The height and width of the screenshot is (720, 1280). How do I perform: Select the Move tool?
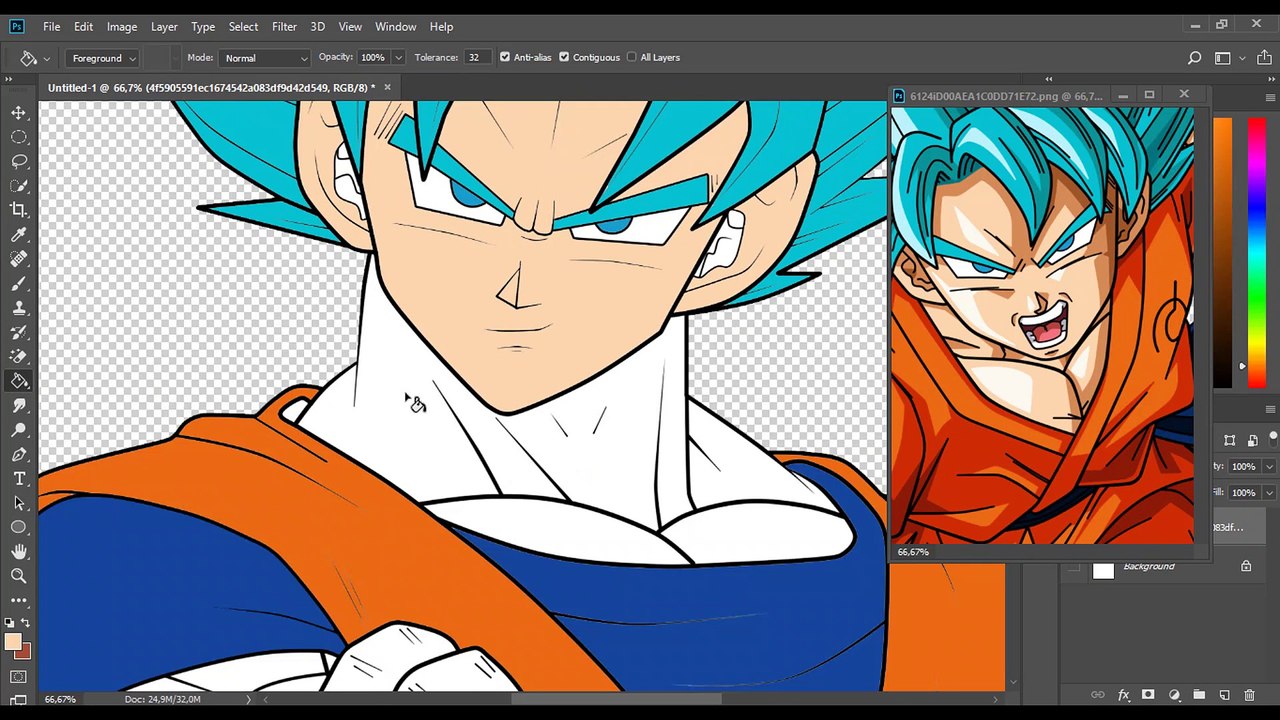point(19,112)
